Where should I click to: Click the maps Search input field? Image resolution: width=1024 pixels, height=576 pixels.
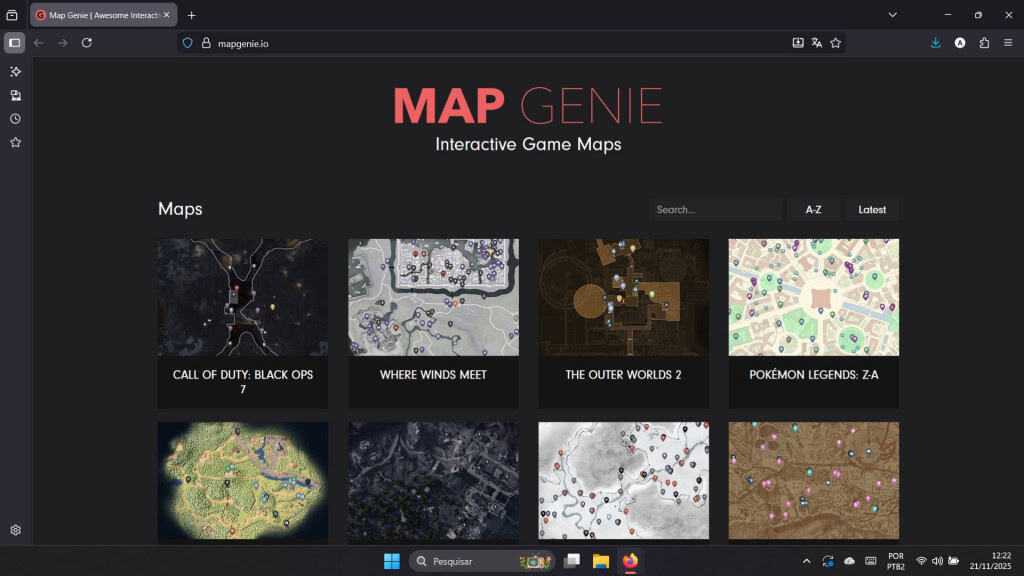tap(715, 209)
